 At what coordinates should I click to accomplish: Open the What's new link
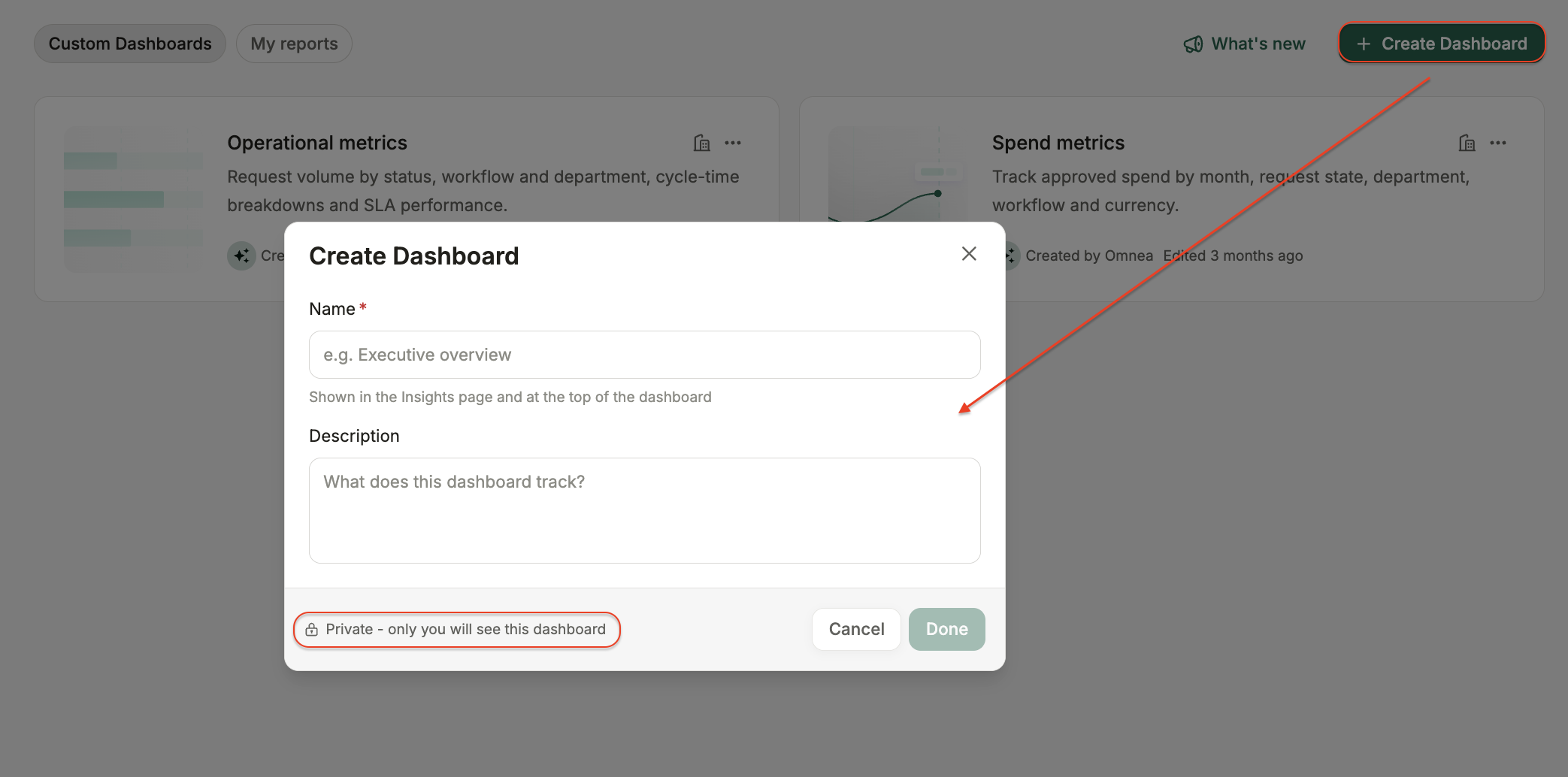[1245, 44]
